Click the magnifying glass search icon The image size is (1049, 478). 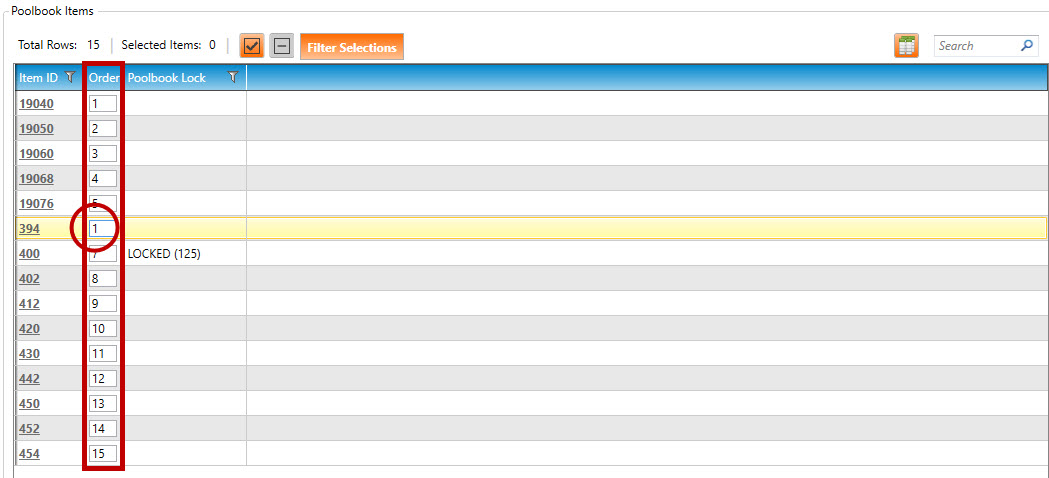[1026, 46]
